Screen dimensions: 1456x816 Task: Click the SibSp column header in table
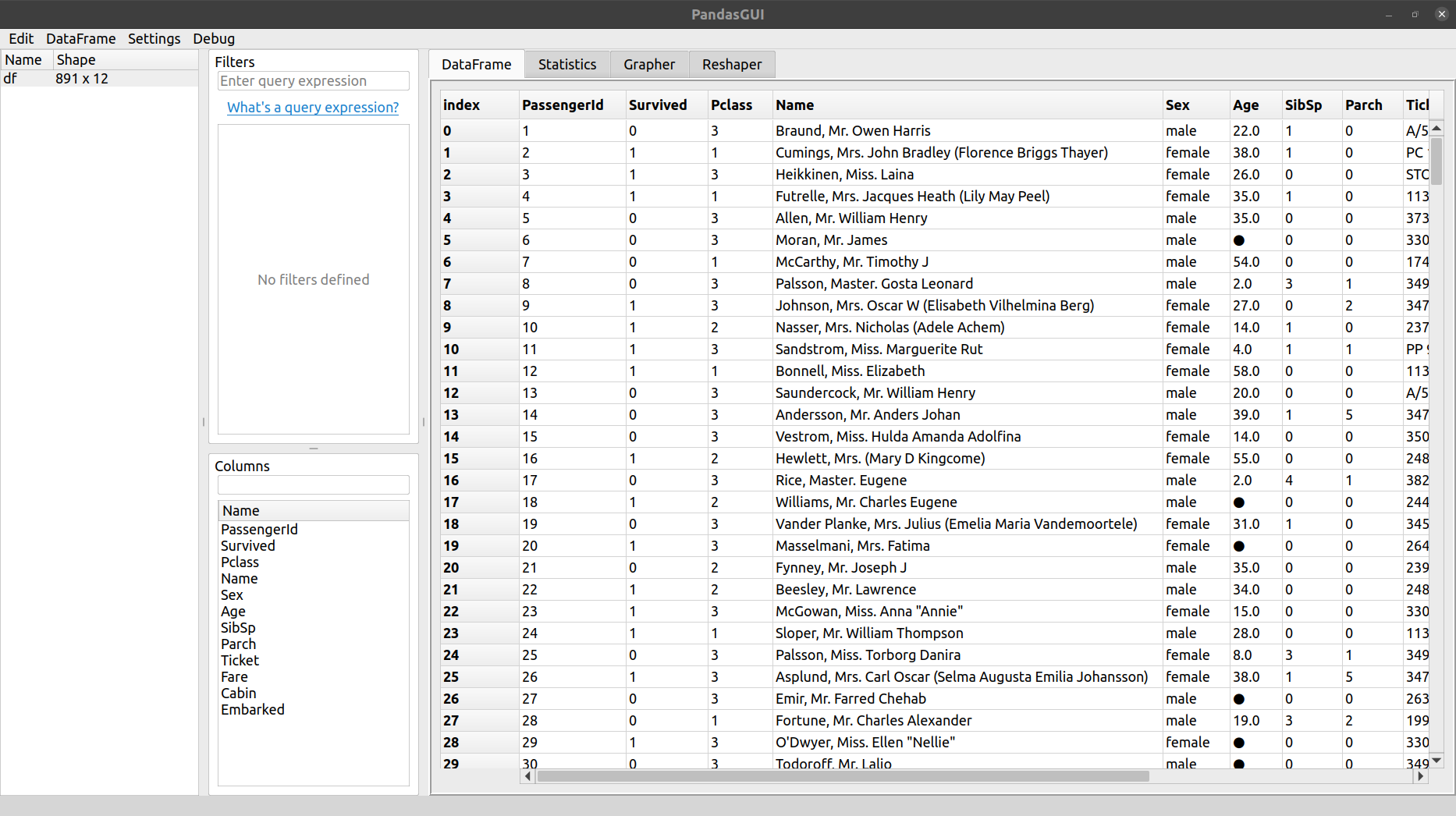[x=1312, y=105]
